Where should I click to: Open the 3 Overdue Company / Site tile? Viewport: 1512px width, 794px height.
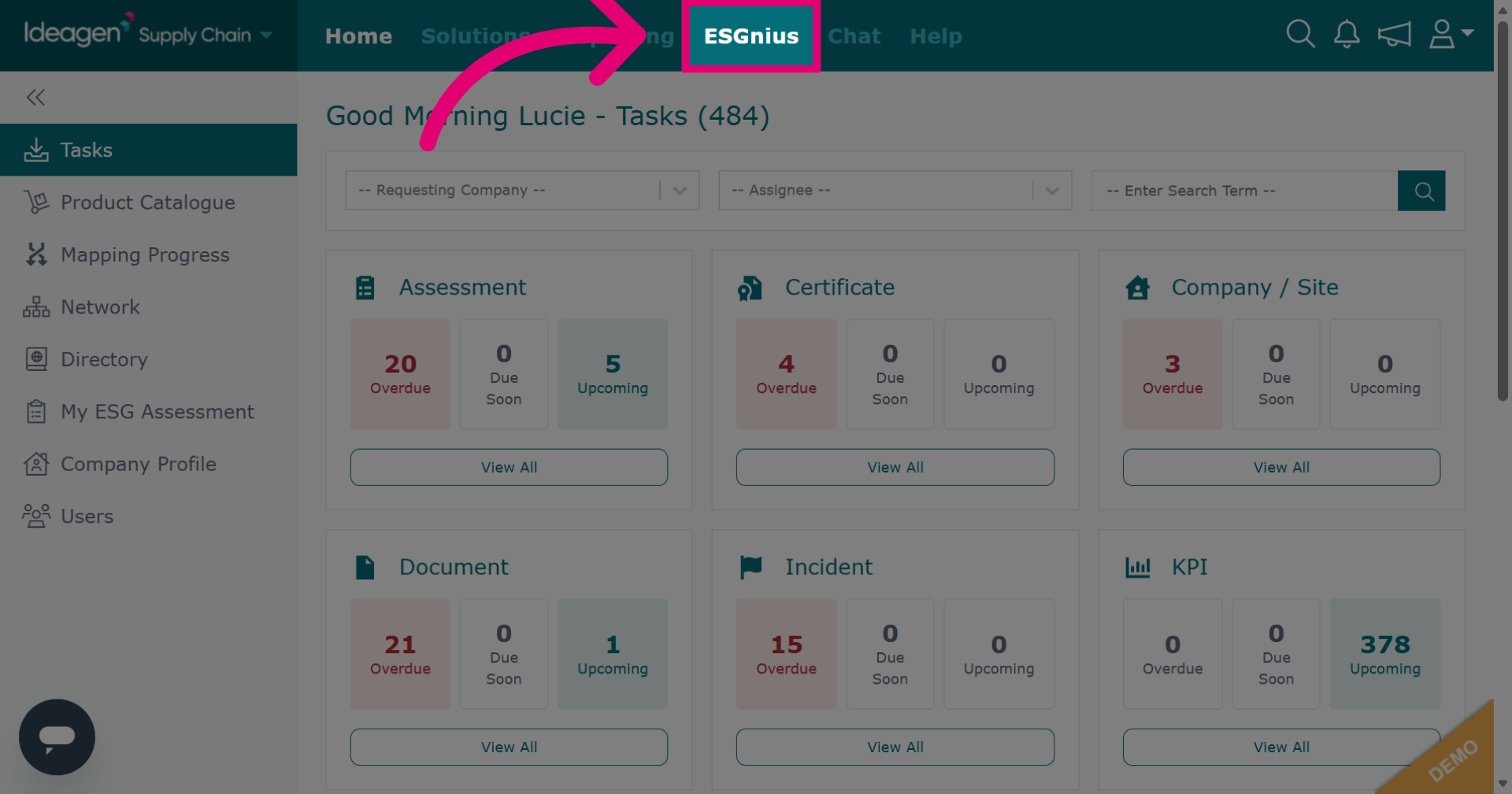pos(1173,374)
